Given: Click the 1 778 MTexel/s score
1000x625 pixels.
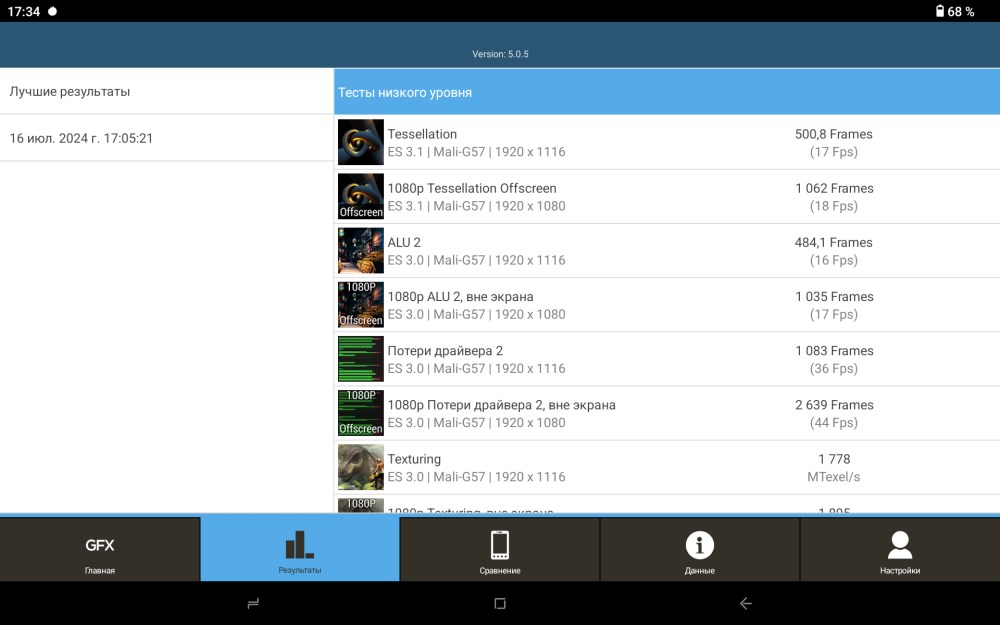Looking at the screenshot, I should tap(834, 467).
